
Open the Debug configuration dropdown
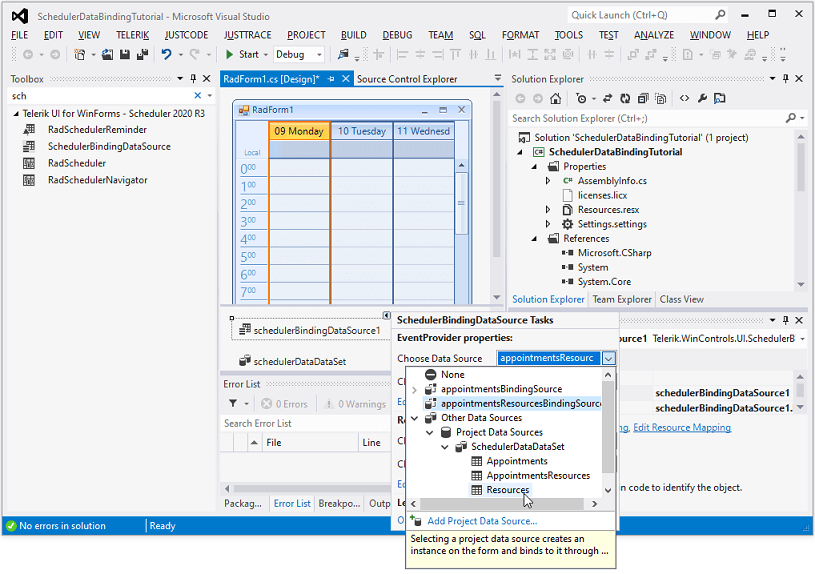320,55
